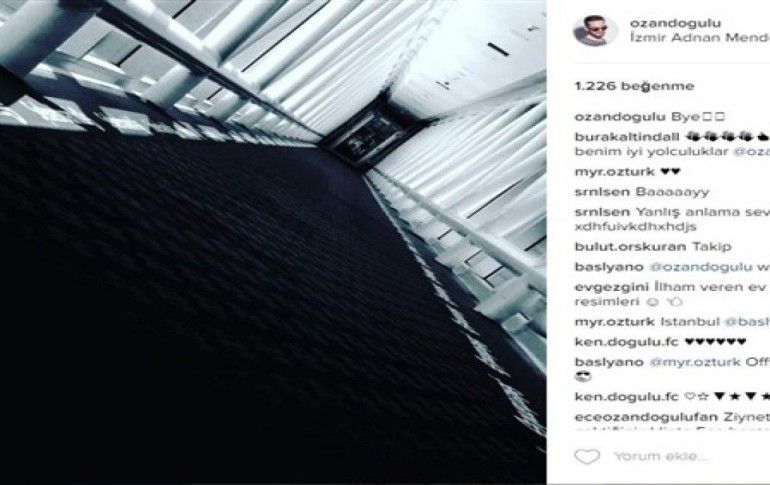Image resolution: width=770 pixels, height=485 pixels.
Task: Open baslyano profile from first comment
Action: click(609, 267)
